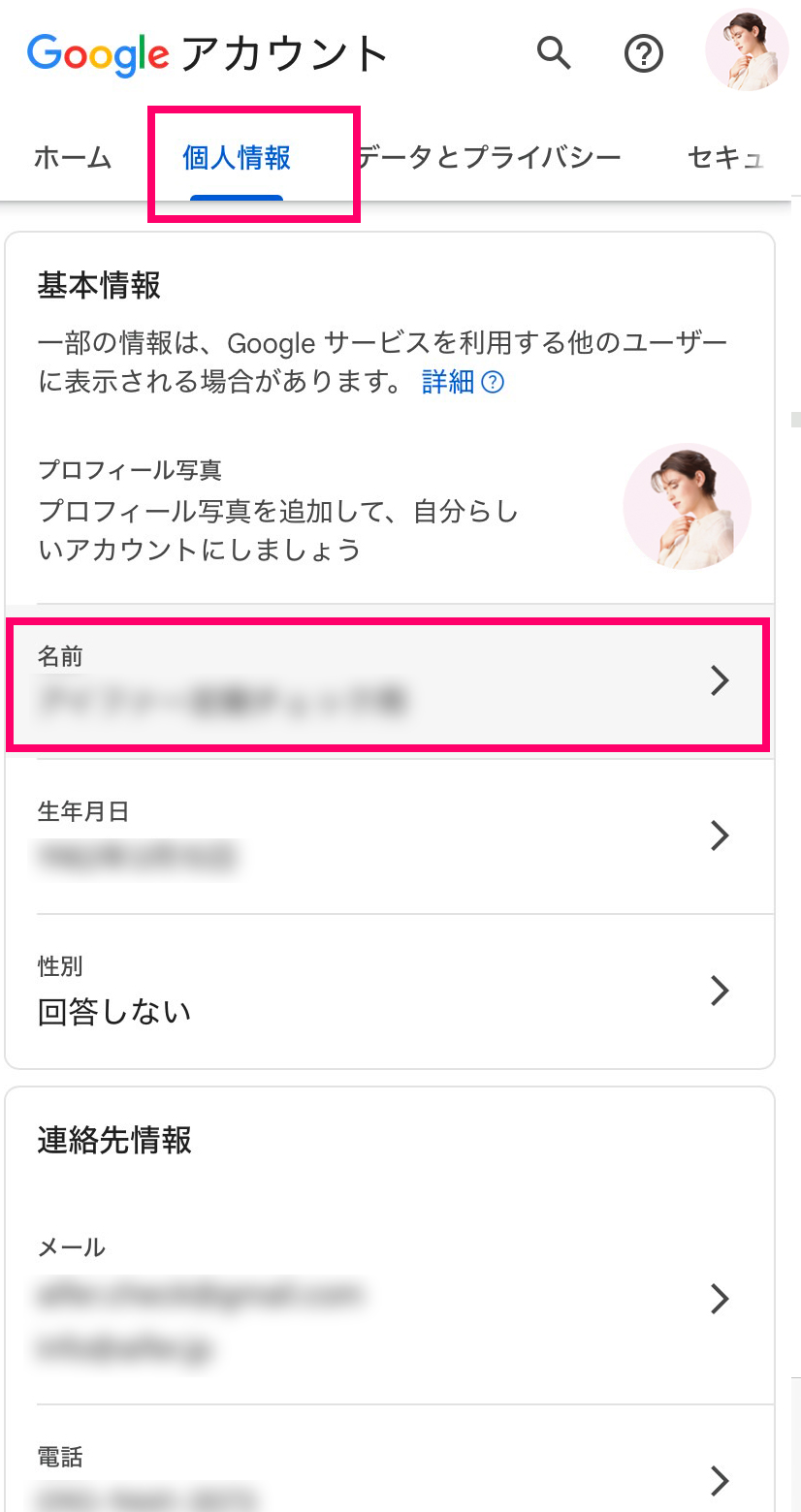Click the Google logo
This screenshot has height=1512, width=801.
(99, 53)
